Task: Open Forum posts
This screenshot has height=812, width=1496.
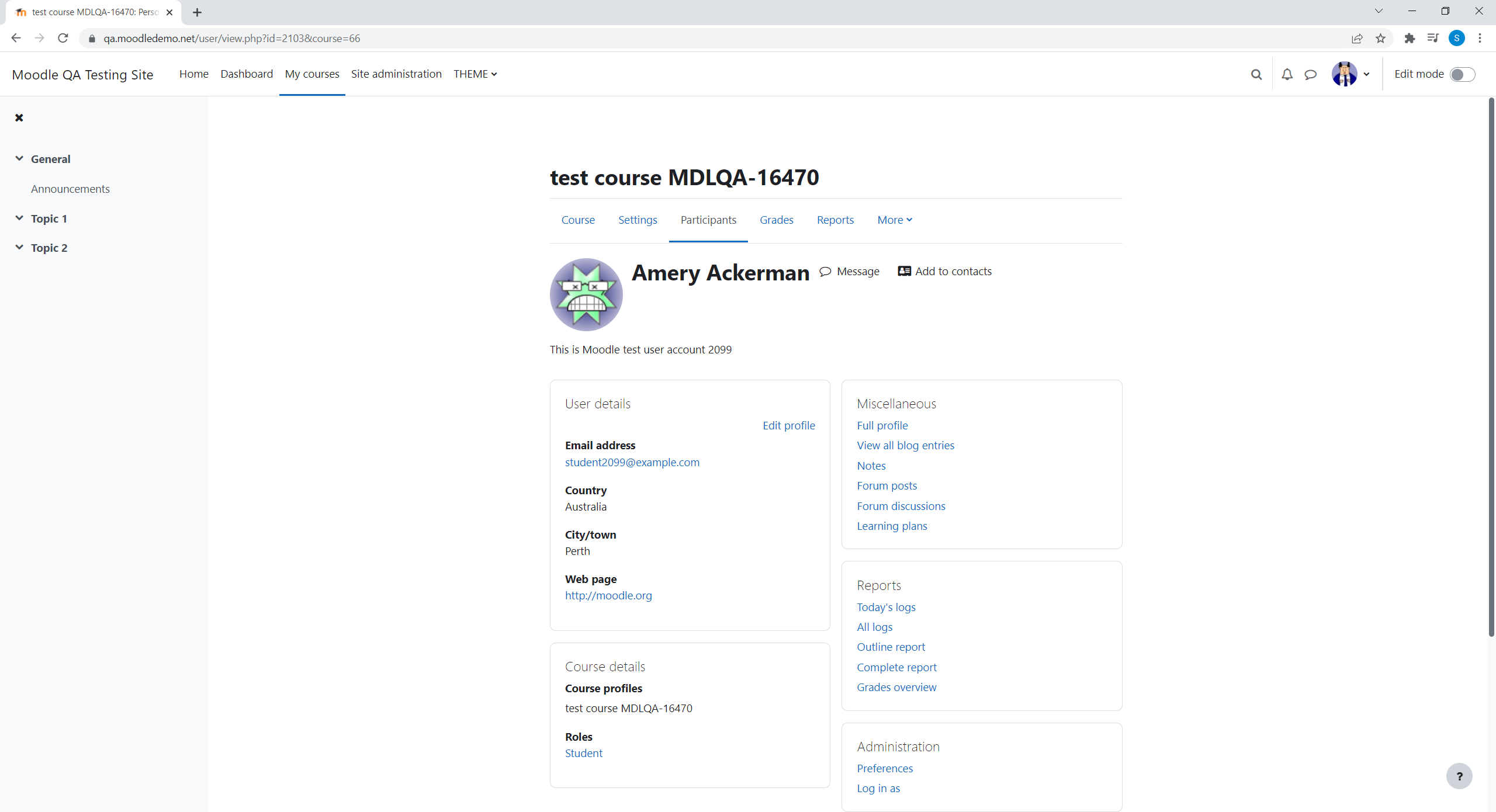Action: point(887,485)
